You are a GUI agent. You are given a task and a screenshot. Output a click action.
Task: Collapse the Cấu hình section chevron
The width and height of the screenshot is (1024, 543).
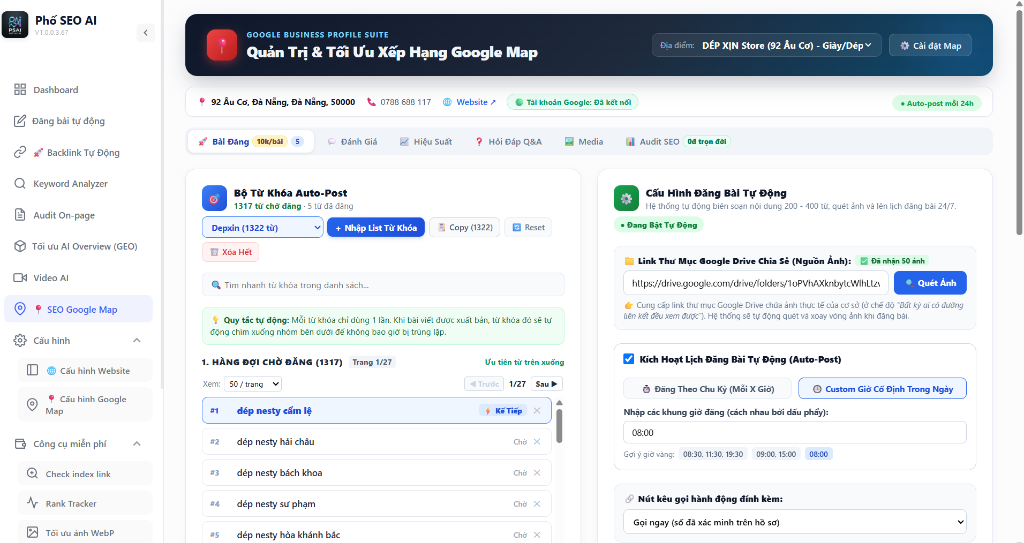click(x=136, y=340)
